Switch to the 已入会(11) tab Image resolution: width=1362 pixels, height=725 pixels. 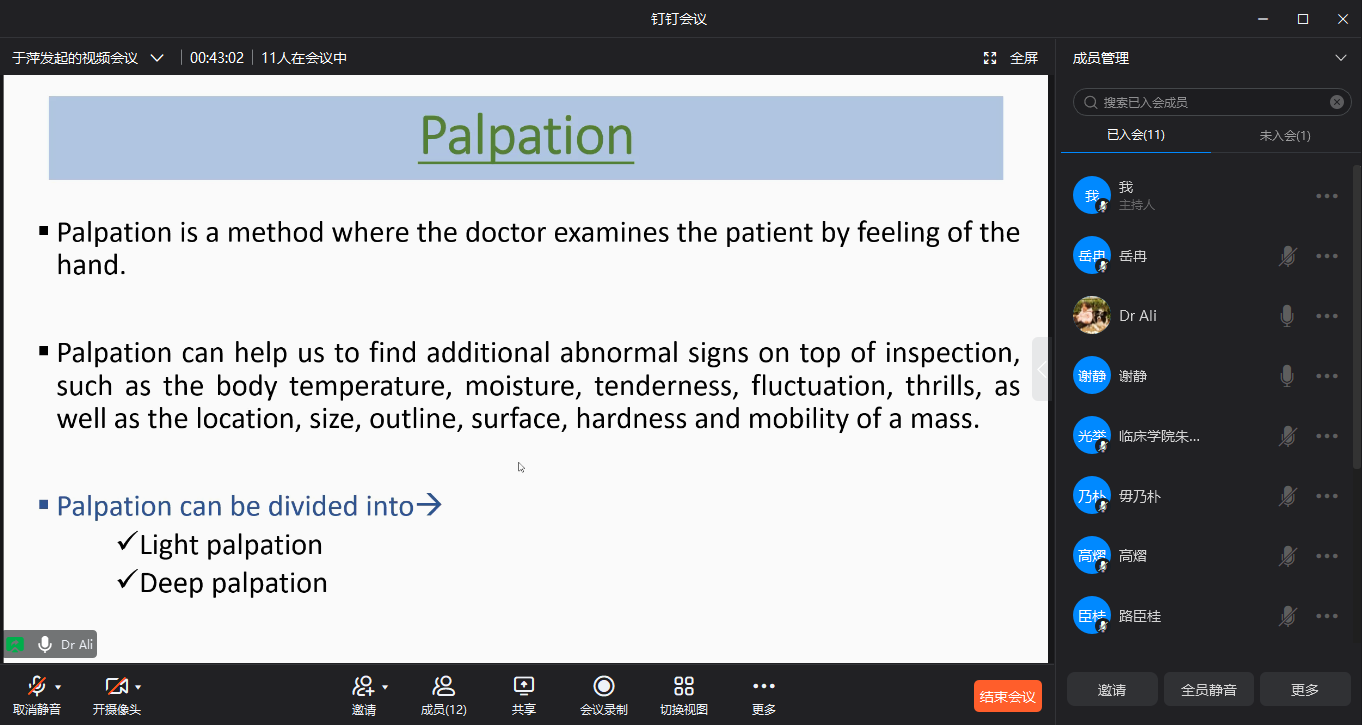(x=1135, y=135)
